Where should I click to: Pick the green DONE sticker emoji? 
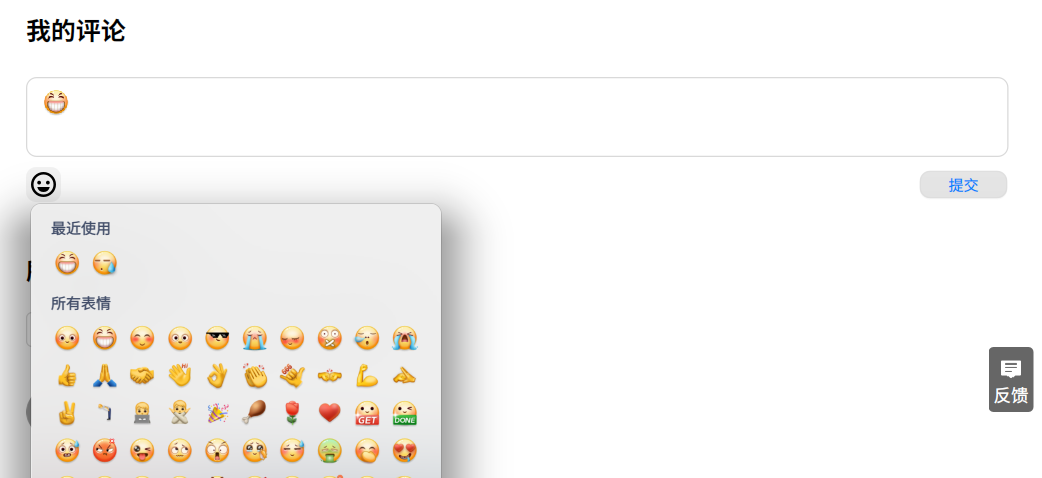[404, 414]
